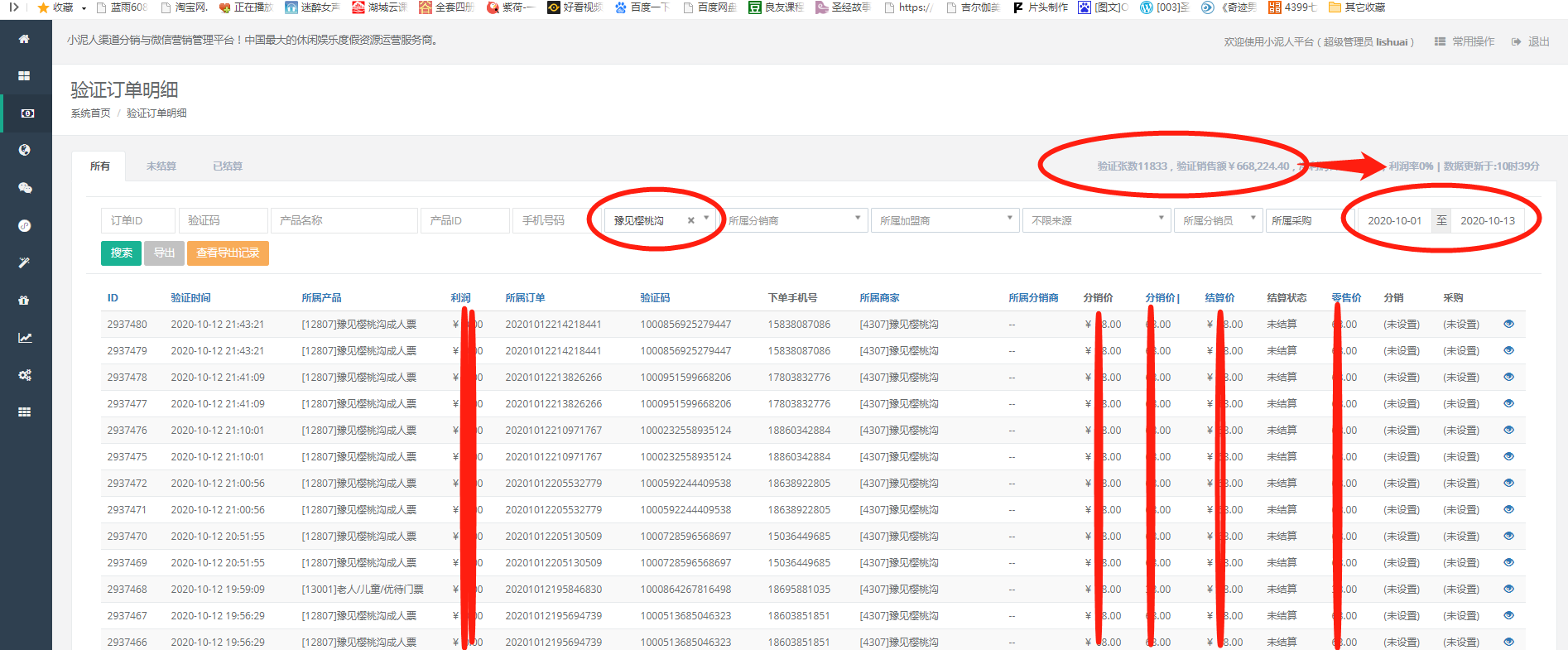The height and width of the screenshot is (650, 1568).
Task: View details eye icon for order 2937468
Action: 1508,589
